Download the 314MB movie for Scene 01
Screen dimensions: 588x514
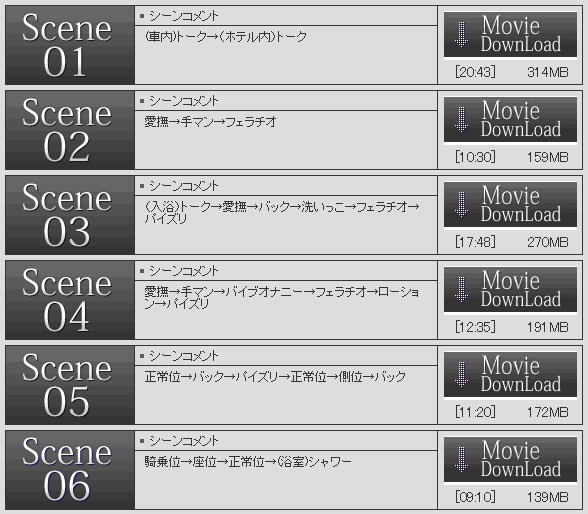[510, 35]
